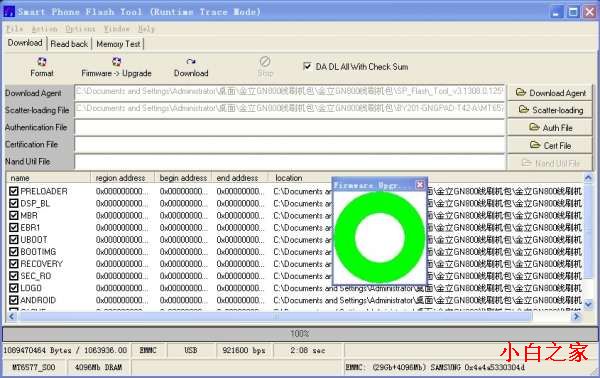Uncheck the UBOOT partition
This screenshot has width=600, height=378.
[14, 240]
